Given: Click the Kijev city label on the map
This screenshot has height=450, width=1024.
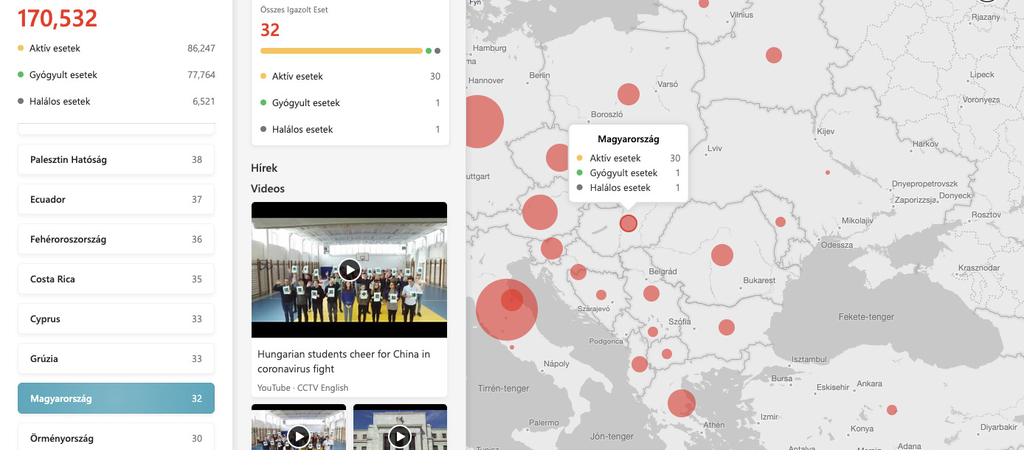Looking at the screenshot, I should coord(825,132).
